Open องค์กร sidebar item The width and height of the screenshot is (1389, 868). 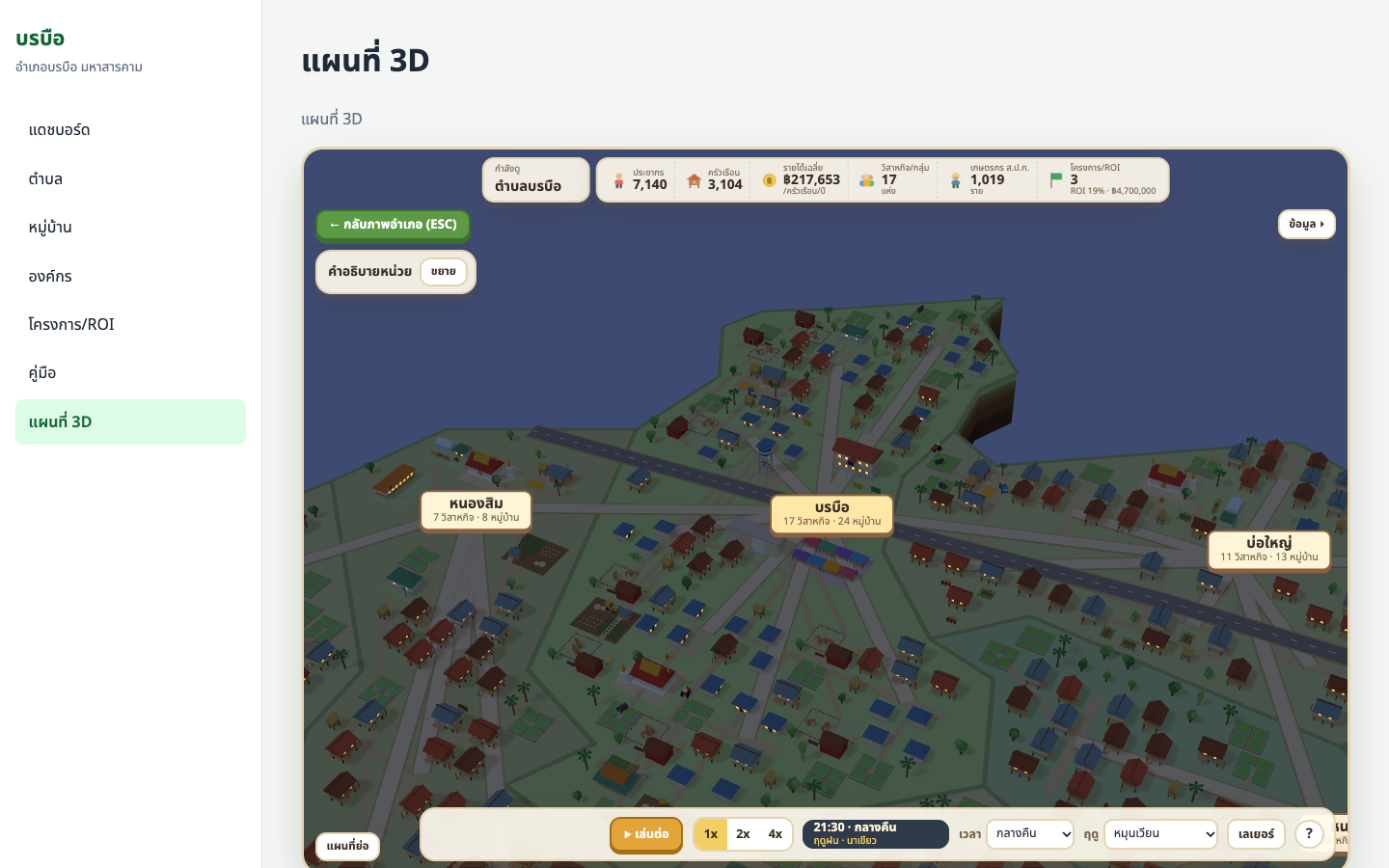tap(130, 276)
